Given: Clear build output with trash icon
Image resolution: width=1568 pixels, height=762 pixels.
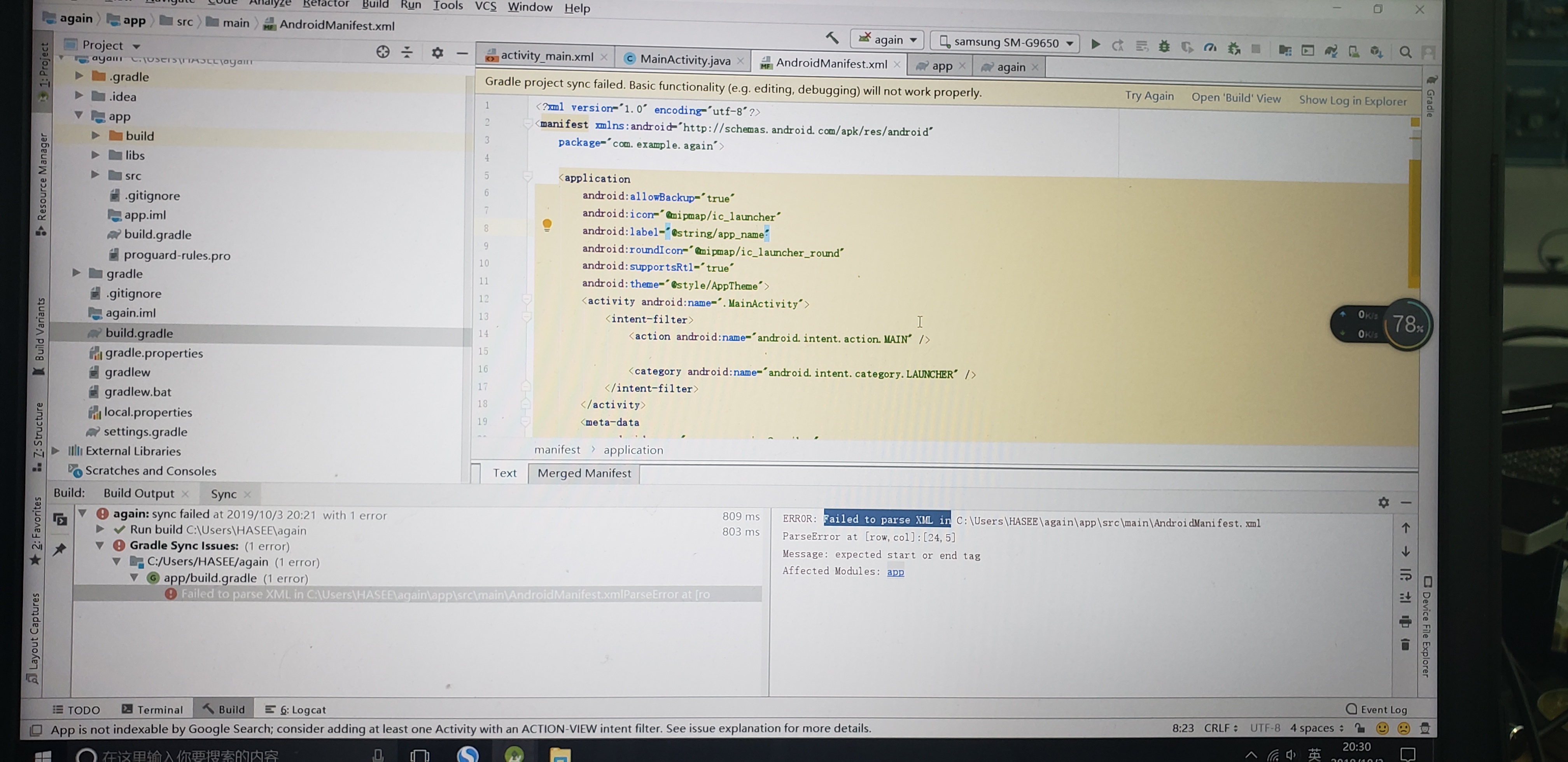Looking at the screenshot, I should (1405, 644).
